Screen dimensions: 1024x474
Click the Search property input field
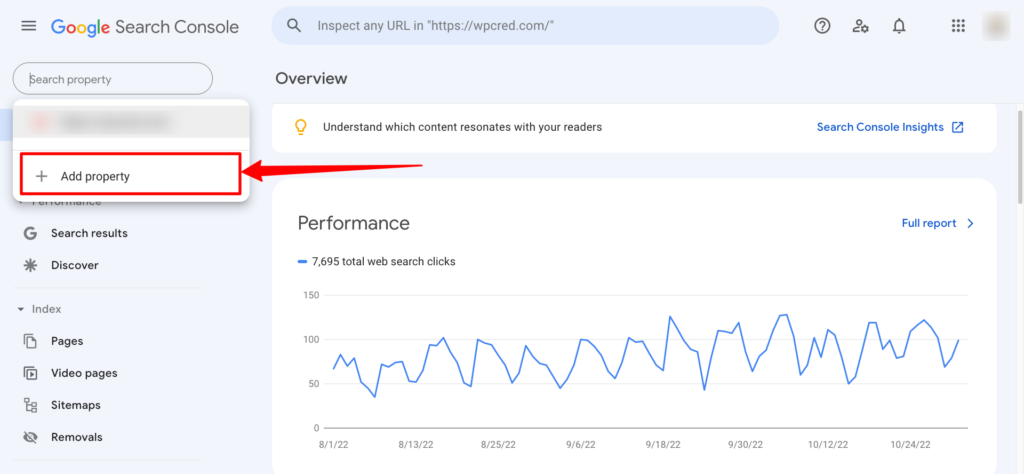point(113,79)
